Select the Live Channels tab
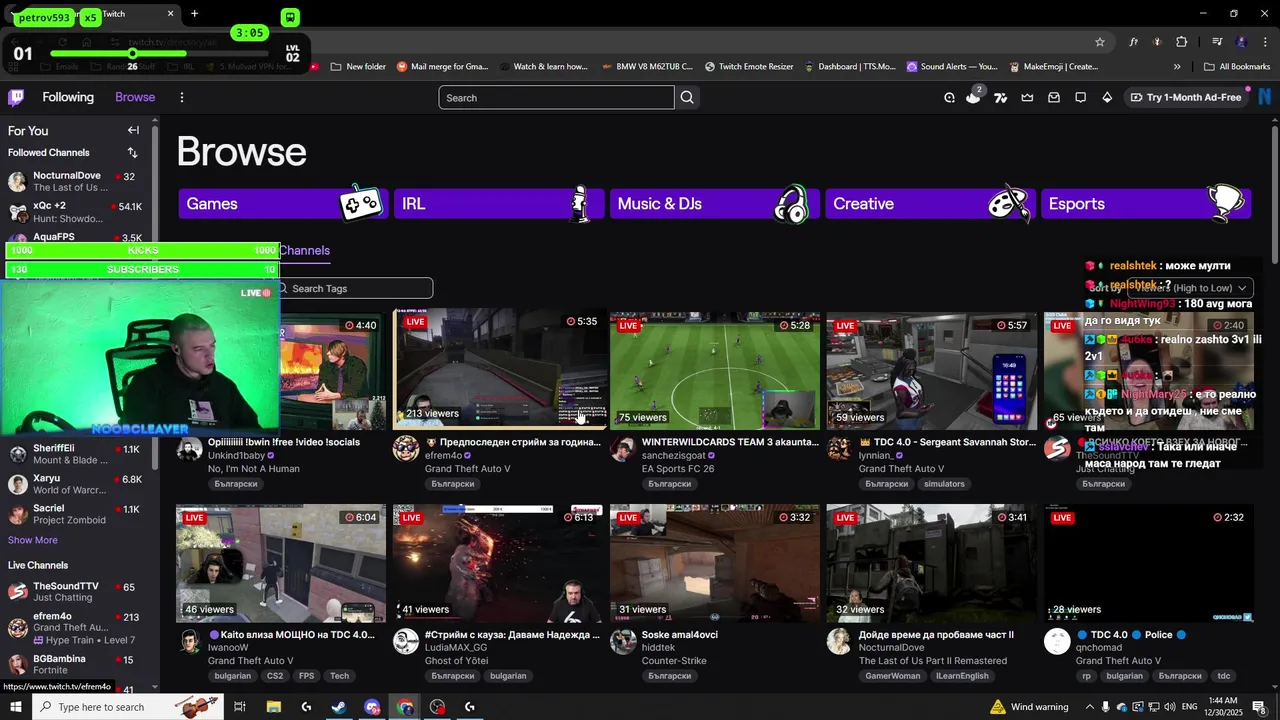1280x720 pixels. click(x=304, y=251)
